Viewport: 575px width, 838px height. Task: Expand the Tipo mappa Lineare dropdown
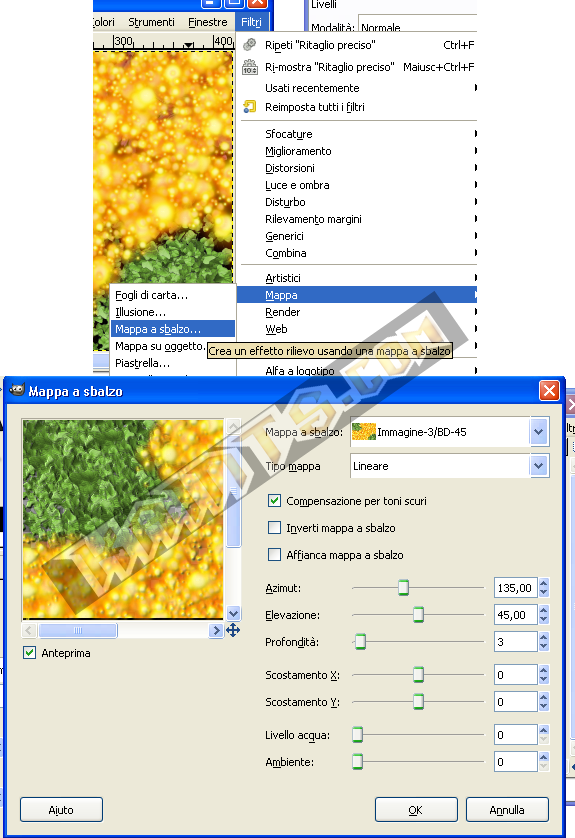(539, 466)
